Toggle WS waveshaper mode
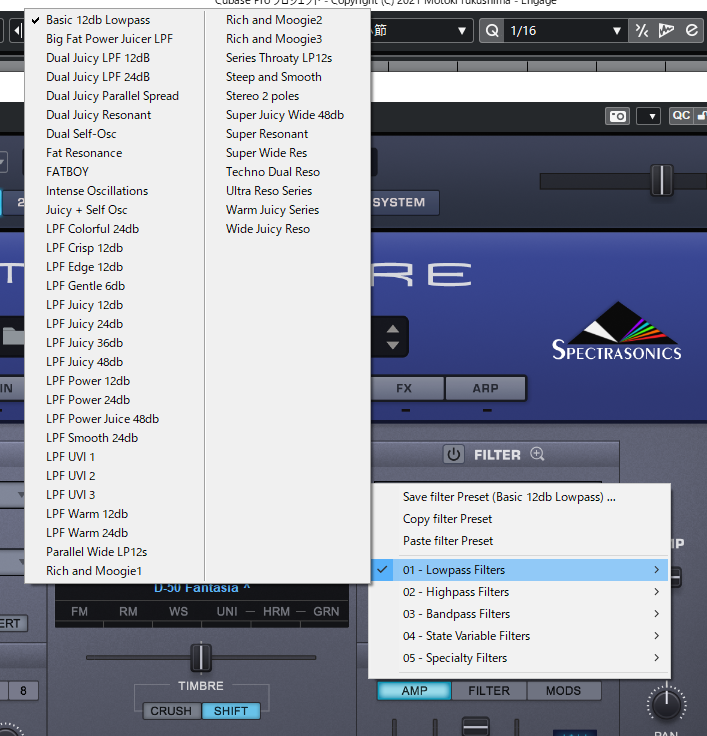Screen dimensions: 707x736 178,612
